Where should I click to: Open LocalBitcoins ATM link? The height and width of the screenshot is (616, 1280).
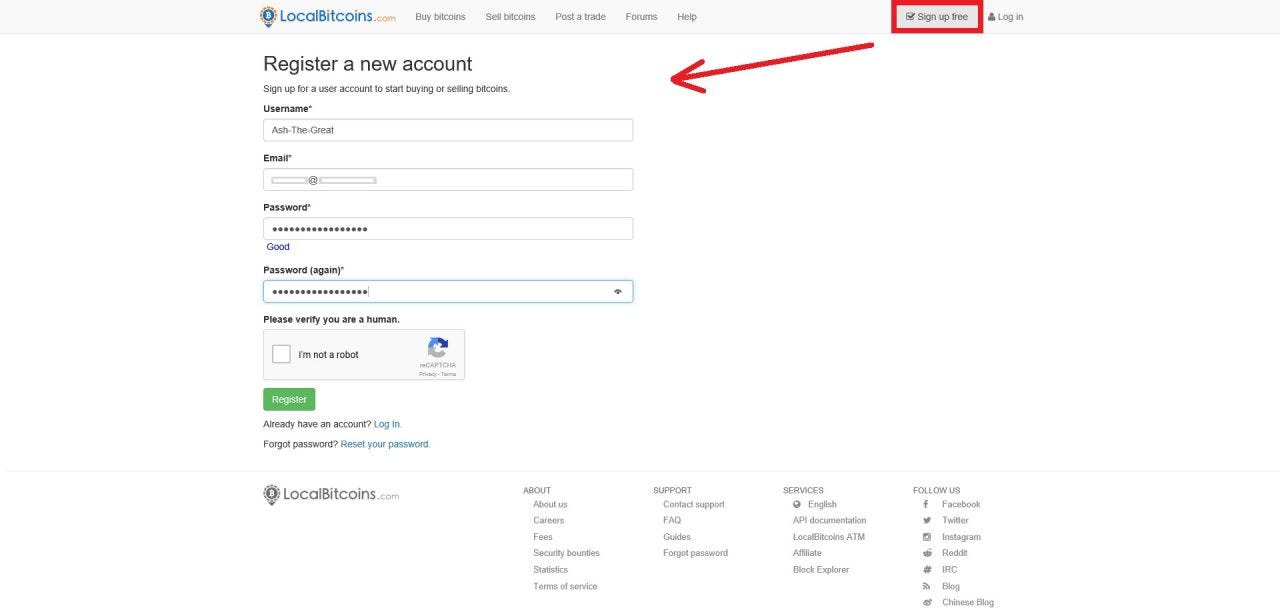click(829, 537)
